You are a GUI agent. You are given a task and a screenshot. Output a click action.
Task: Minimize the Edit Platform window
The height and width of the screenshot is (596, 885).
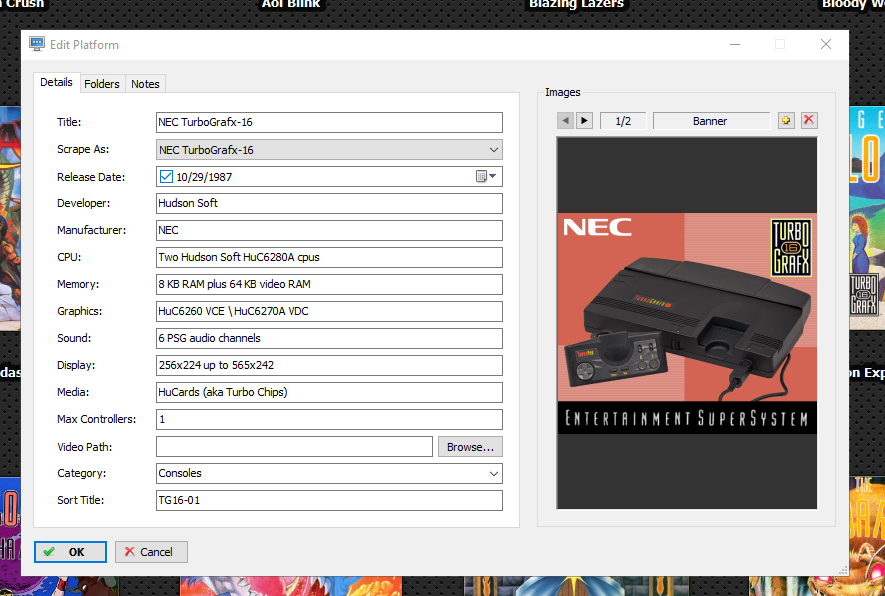[x=735, y=44]
